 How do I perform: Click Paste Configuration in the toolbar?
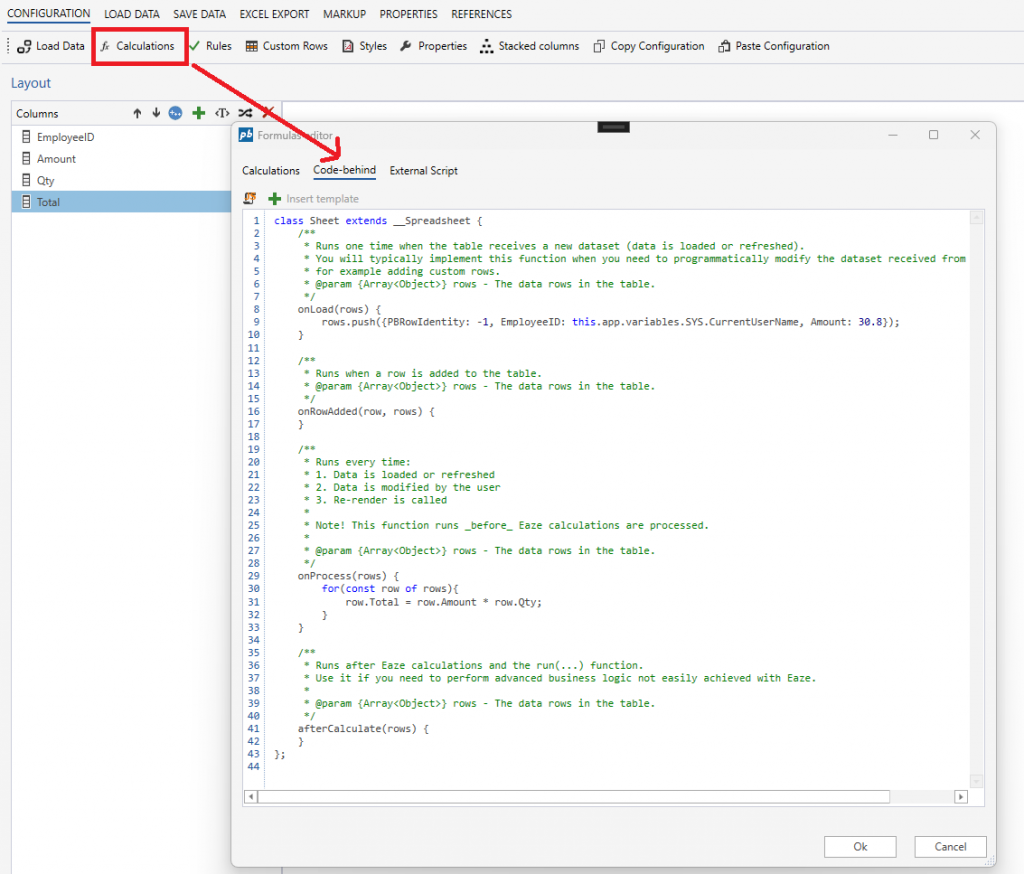774,46
